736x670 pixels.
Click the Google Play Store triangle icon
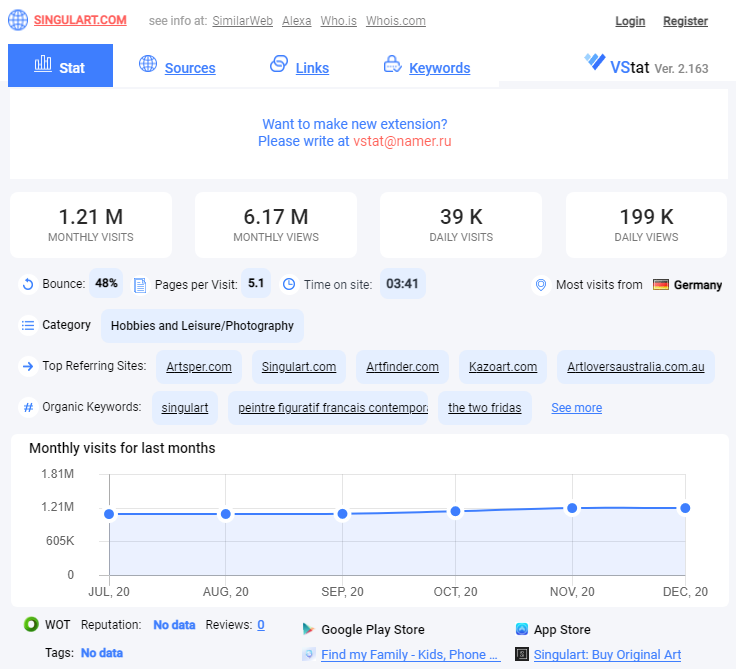(308, 629)
